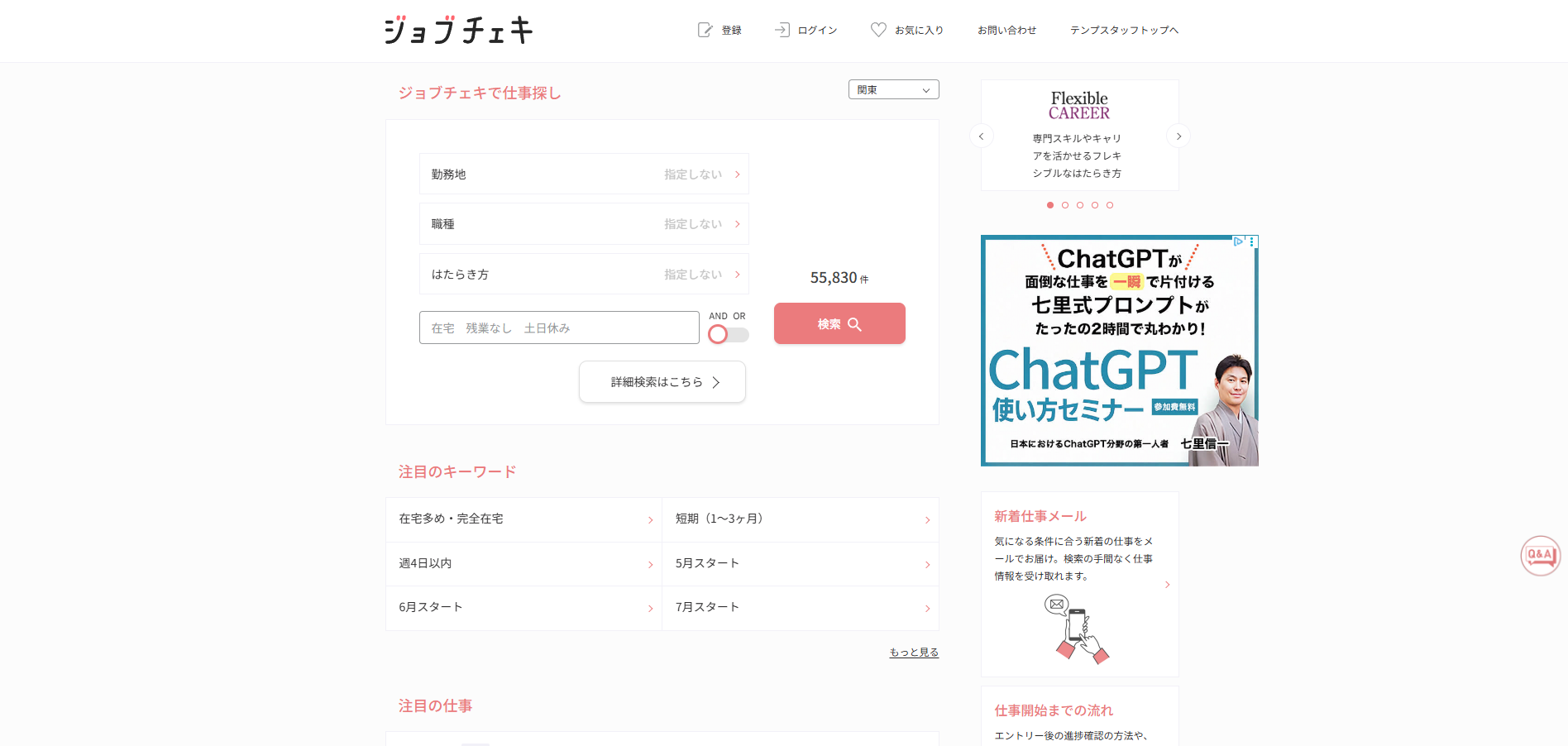The image size is (1568, 746).
Task: Expand the 勤務地 selection row
Action: coord(584,175)
